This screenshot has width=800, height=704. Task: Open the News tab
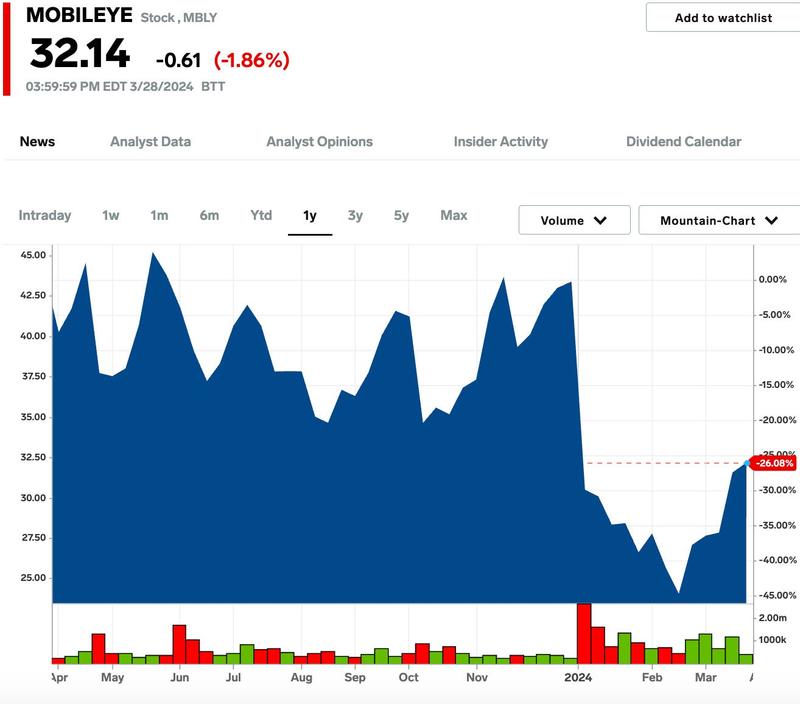point(37,141)
